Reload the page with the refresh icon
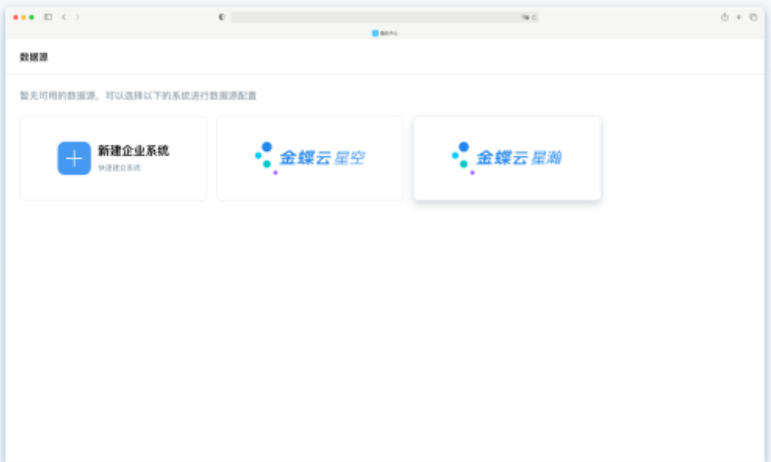Viewport: 771px width, 462px height. [x=534, y=17]
